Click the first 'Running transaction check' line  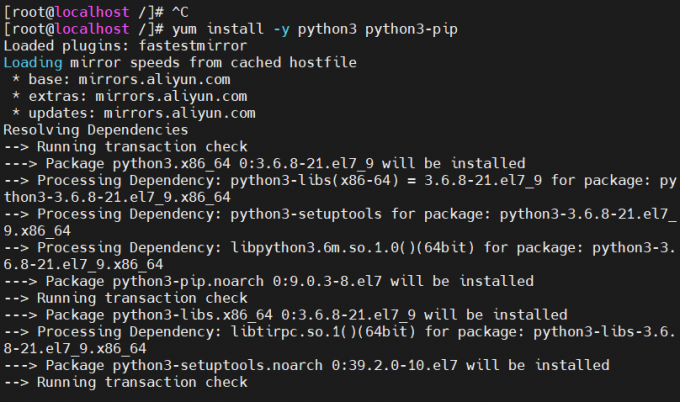126,147
